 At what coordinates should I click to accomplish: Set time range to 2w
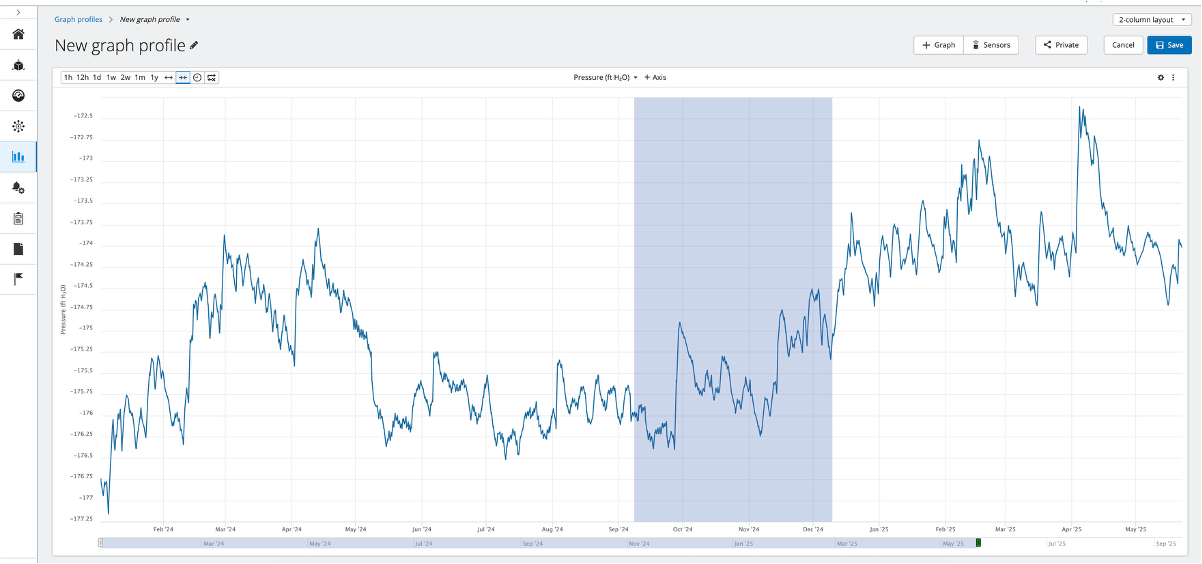point(126,77)
